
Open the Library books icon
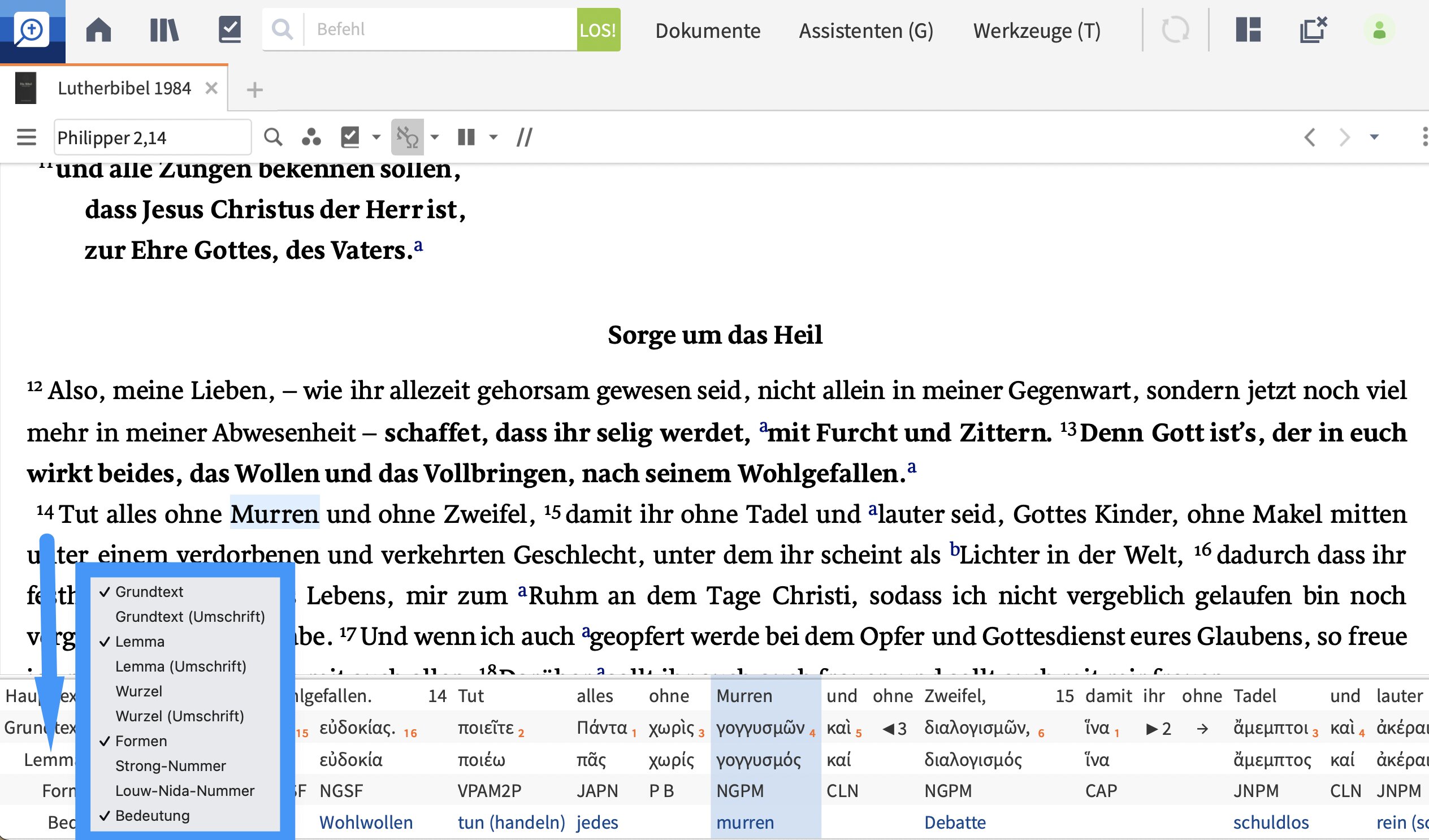(164, 30)
